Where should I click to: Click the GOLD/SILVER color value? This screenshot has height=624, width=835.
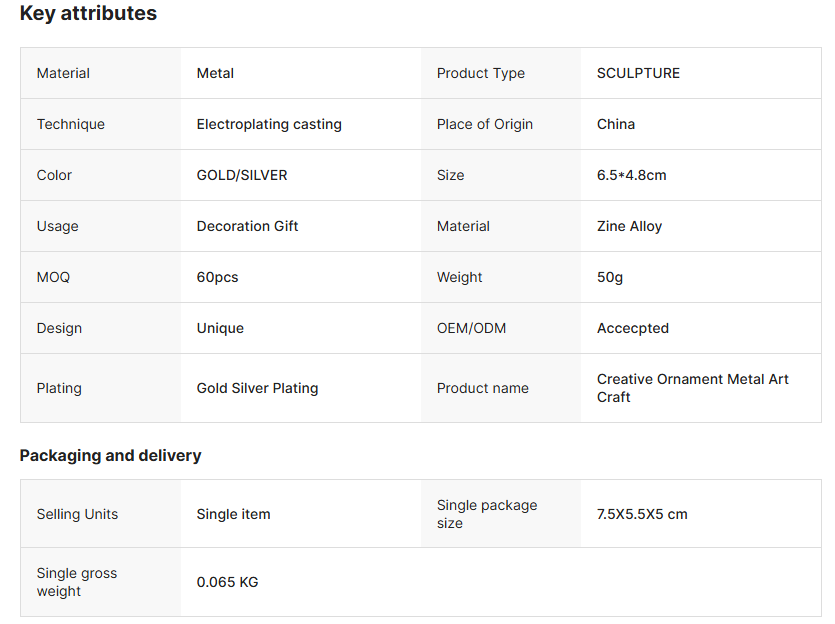(x=242, y=175)
